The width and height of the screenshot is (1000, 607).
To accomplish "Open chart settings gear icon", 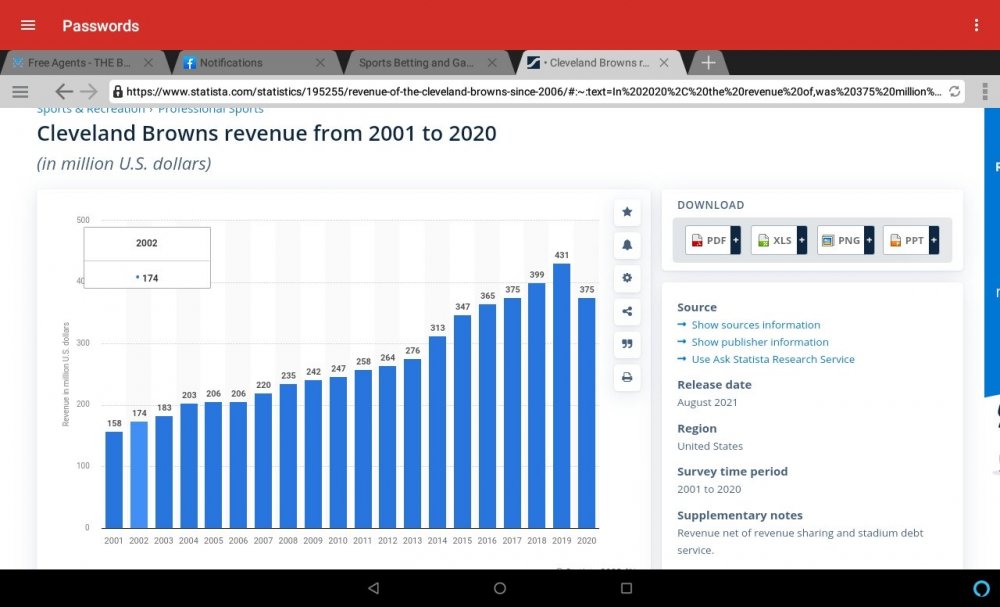I will click(627, 278).
